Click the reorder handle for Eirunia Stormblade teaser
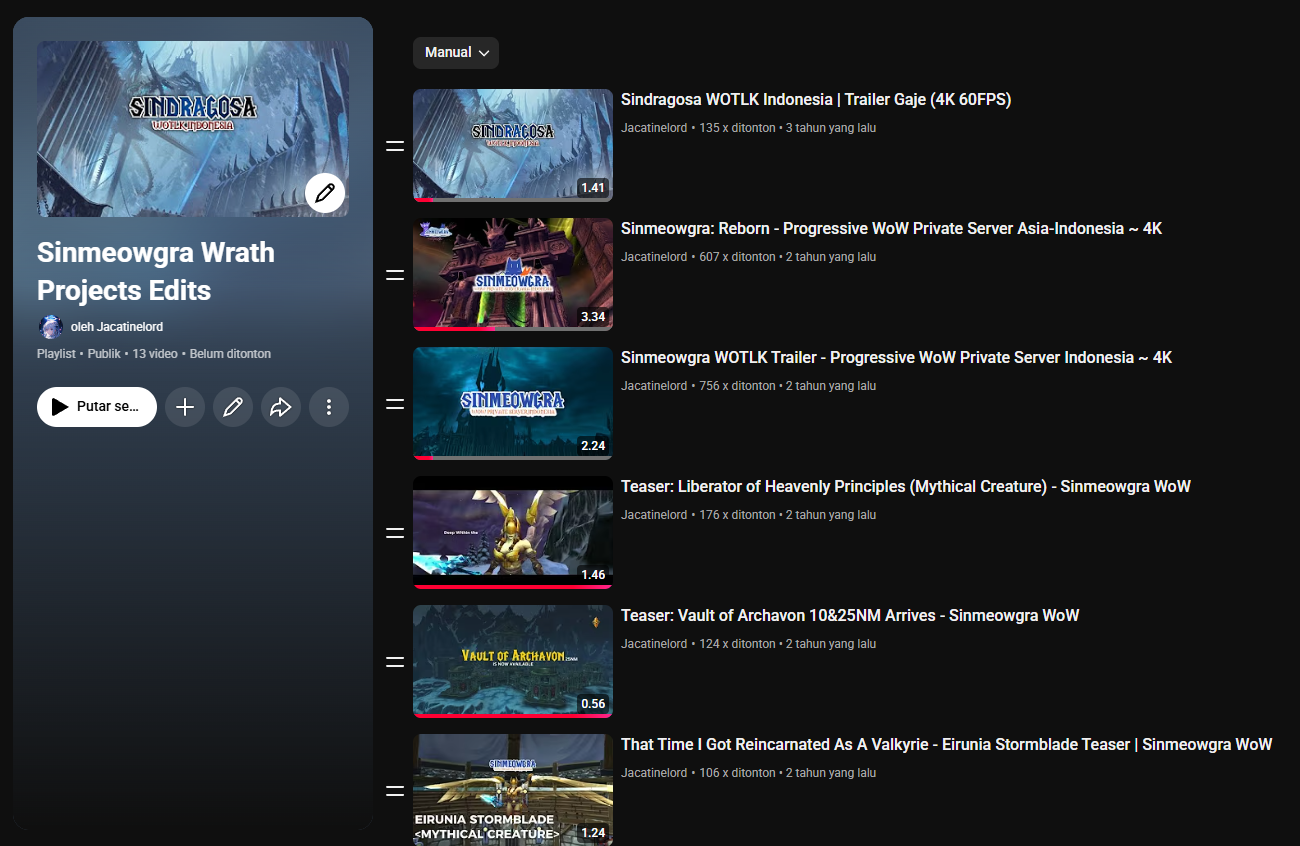The height and width of the screenshot is (846, 1300). 395,791
